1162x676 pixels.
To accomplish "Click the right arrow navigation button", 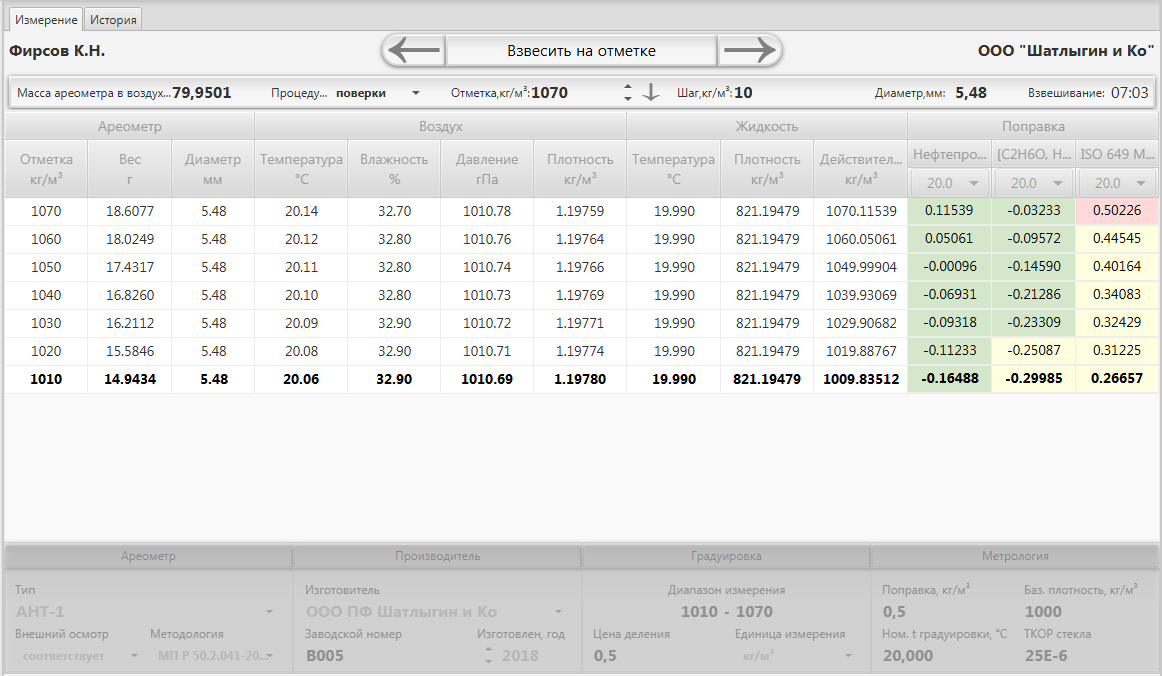I will [749, 50].
